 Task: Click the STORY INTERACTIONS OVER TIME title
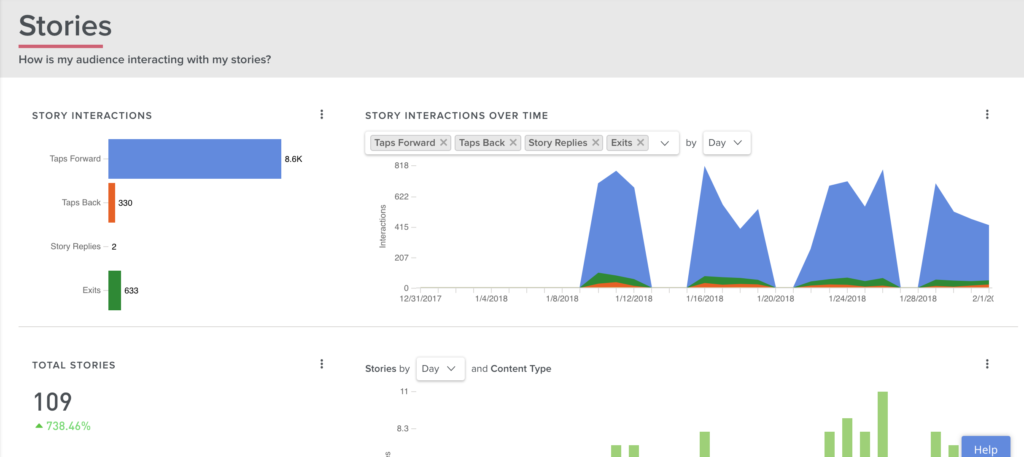pyautogui.click(x=456, y=116)
